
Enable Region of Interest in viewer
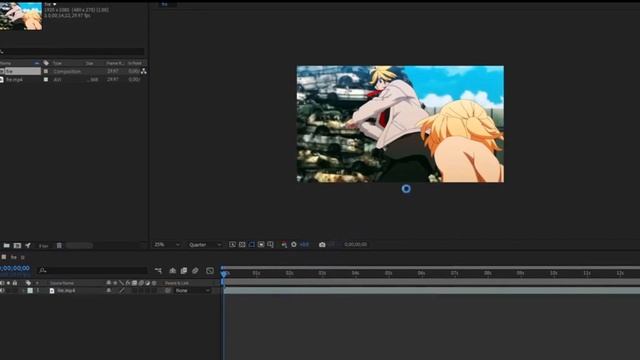tap(261, 244)
